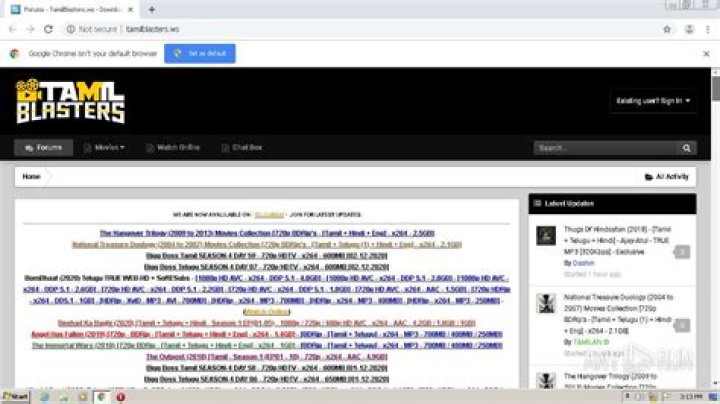The height and width of the screenshot is (404, 720).
Task: Click the search magnifier icon
Action: (688, 147)
